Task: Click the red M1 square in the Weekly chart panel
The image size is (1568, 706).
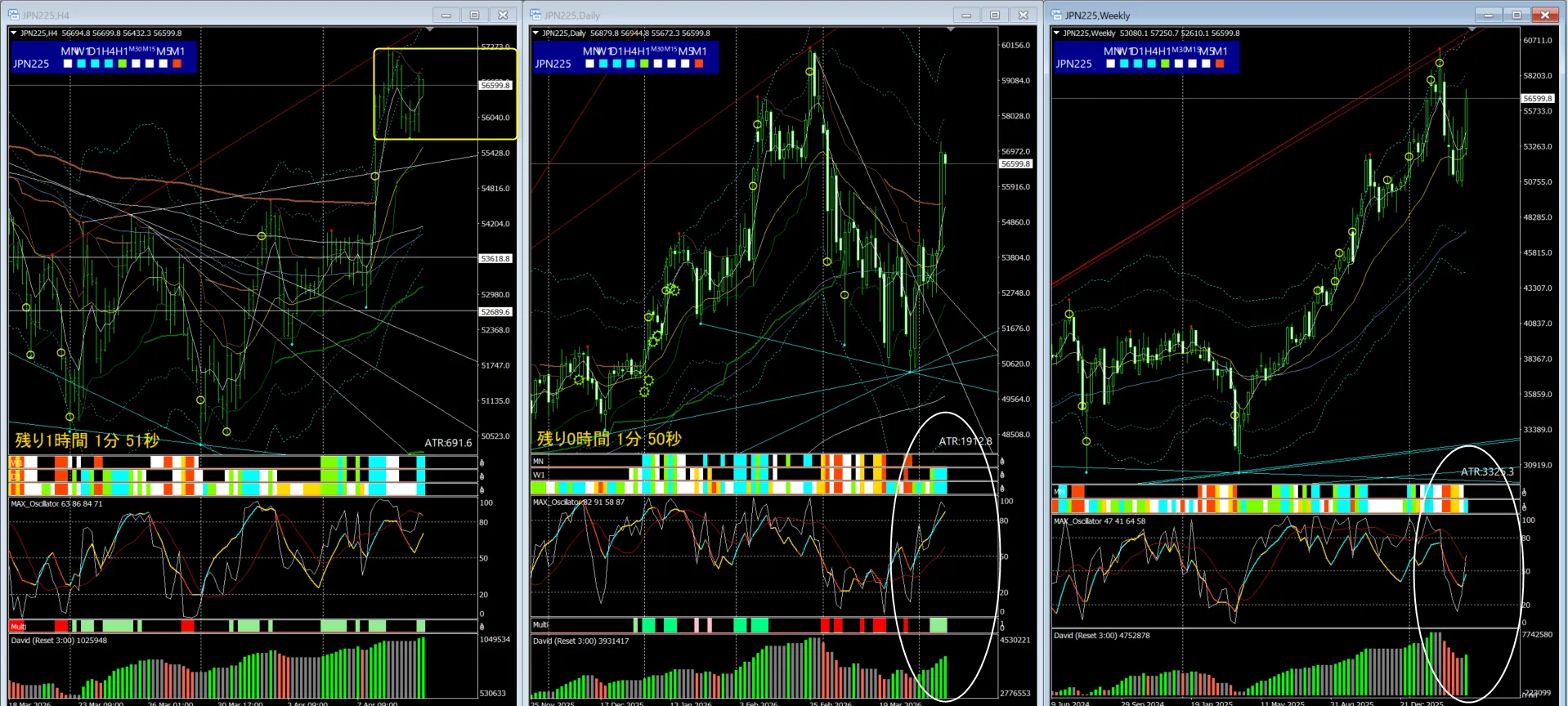Action: point(1220,64)
